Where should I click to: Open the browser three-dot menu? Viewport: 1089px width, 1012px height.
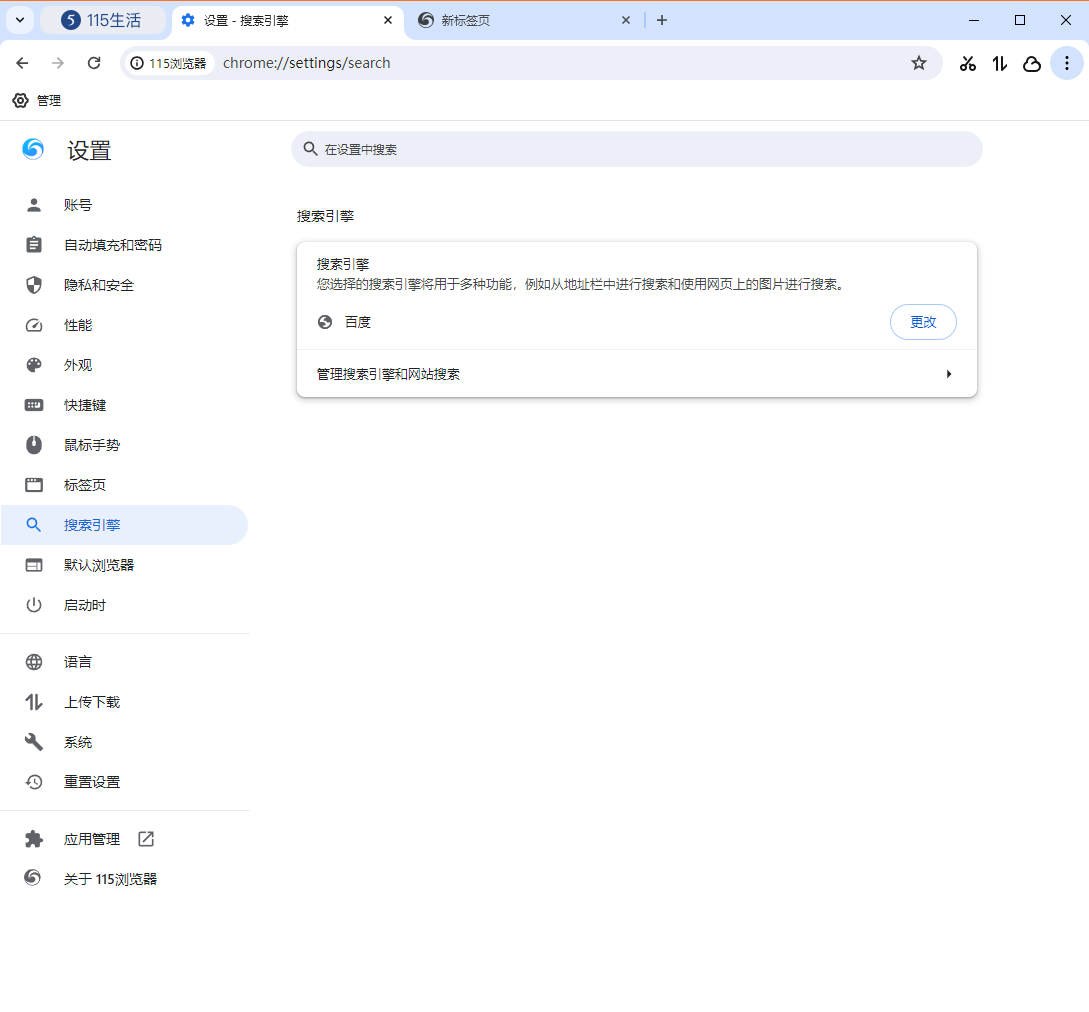pos(1067,63)
